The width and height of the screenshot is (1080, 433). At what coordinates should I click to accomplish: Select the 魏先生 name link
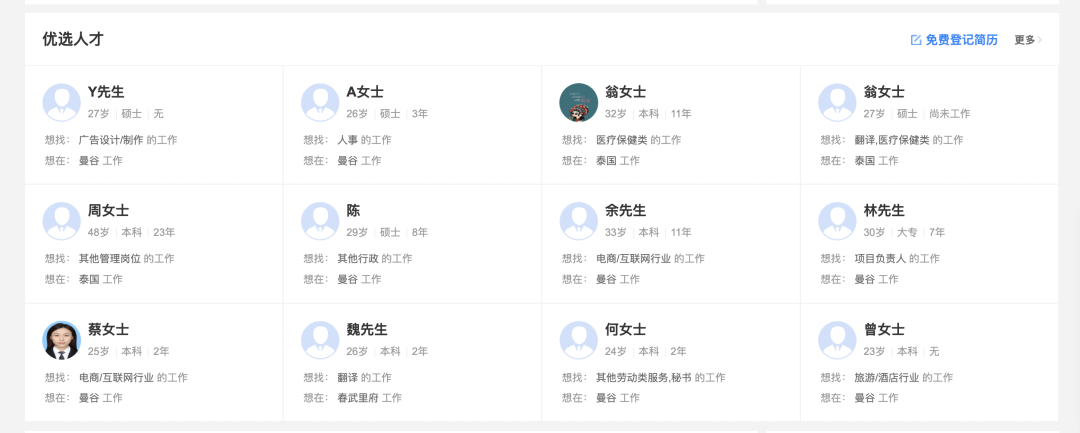pyautogui.click(x=367, y=330)
